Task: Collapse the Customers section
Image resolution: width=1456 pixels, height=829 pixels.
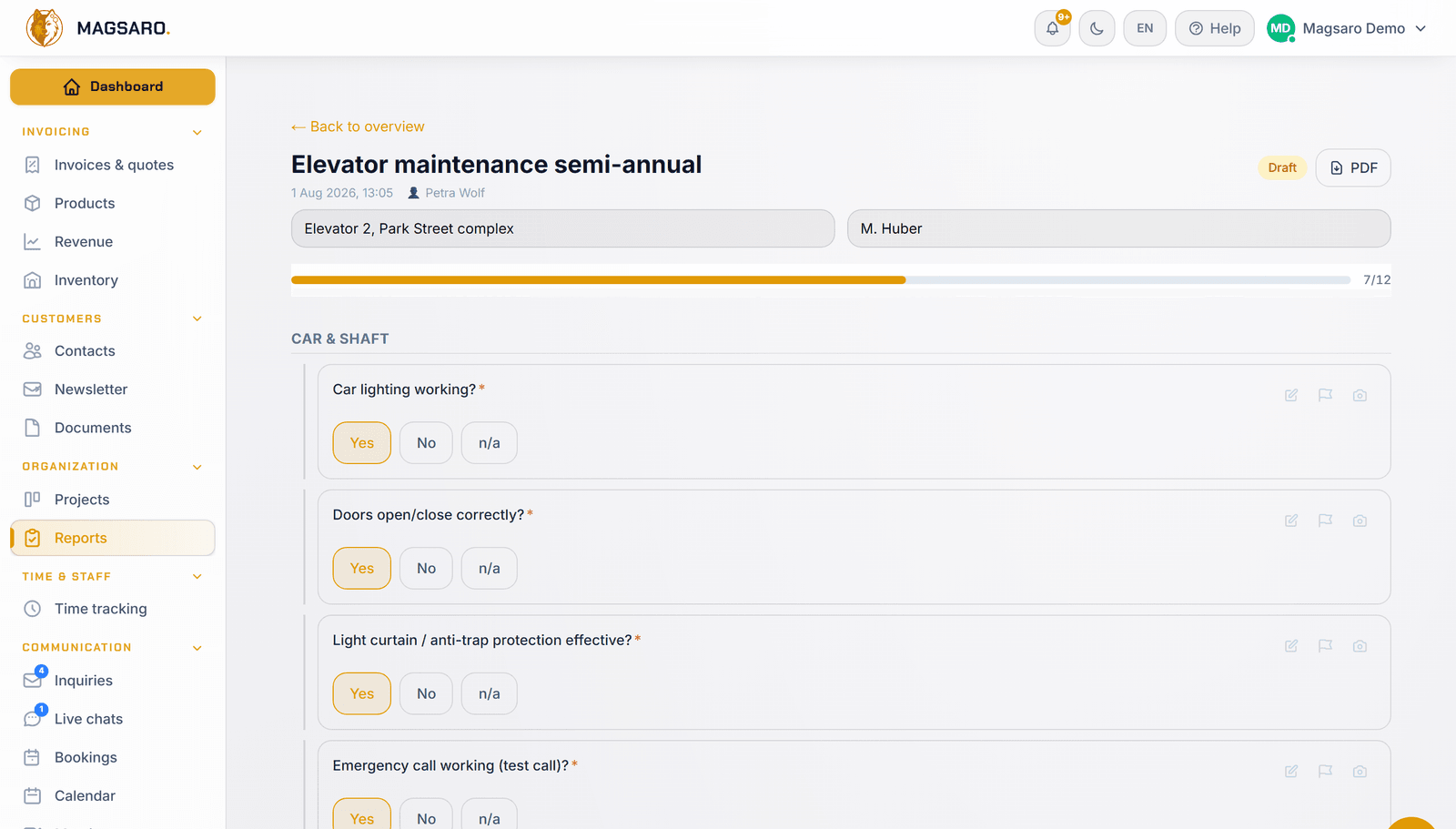Action: tap(197, 319)
